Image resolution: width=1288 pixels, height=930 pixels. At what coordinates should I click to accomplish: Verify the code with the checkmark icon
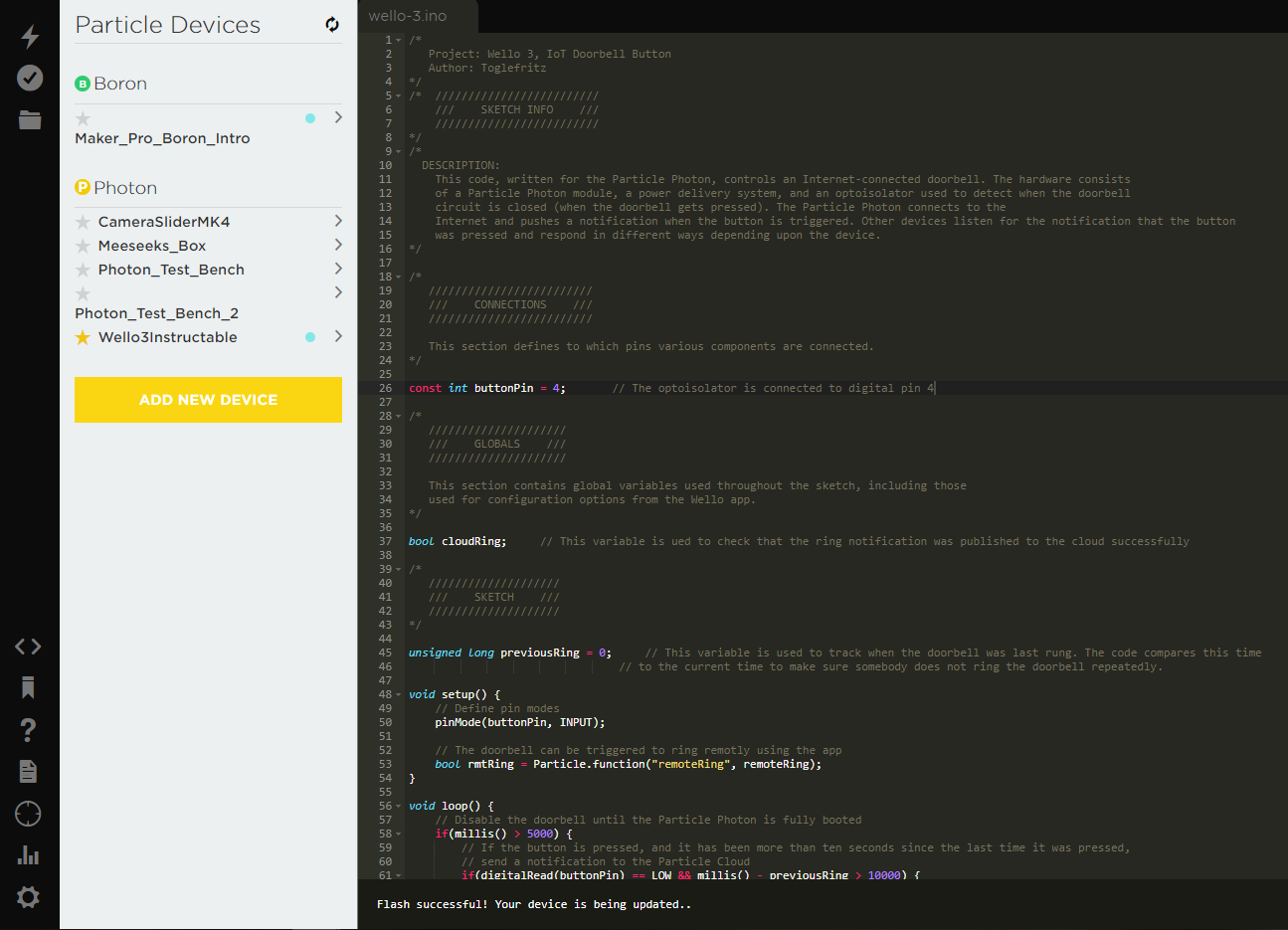coord(29,78)
